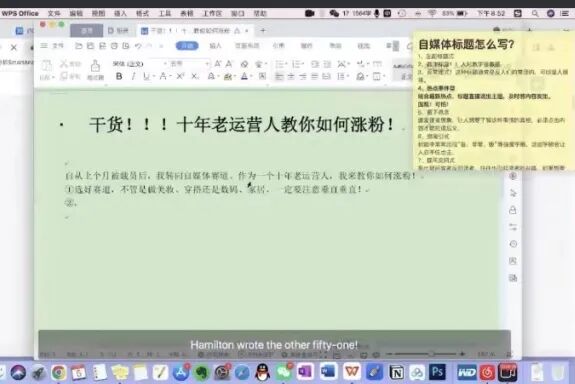This screenshot has height=384, width=575.
Task: Click the decrease font size icon
Action: tap(229, 64)
